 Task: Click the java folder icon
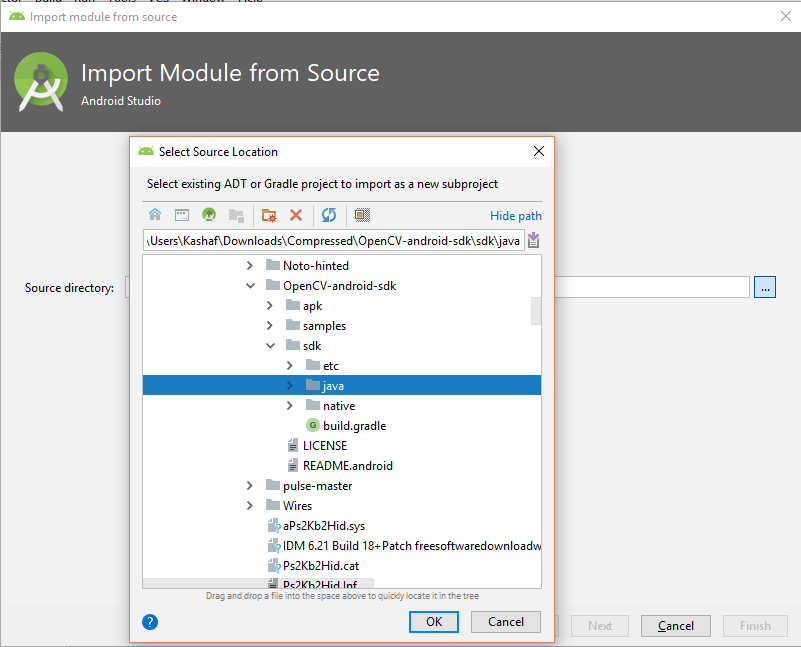[313, 385]
